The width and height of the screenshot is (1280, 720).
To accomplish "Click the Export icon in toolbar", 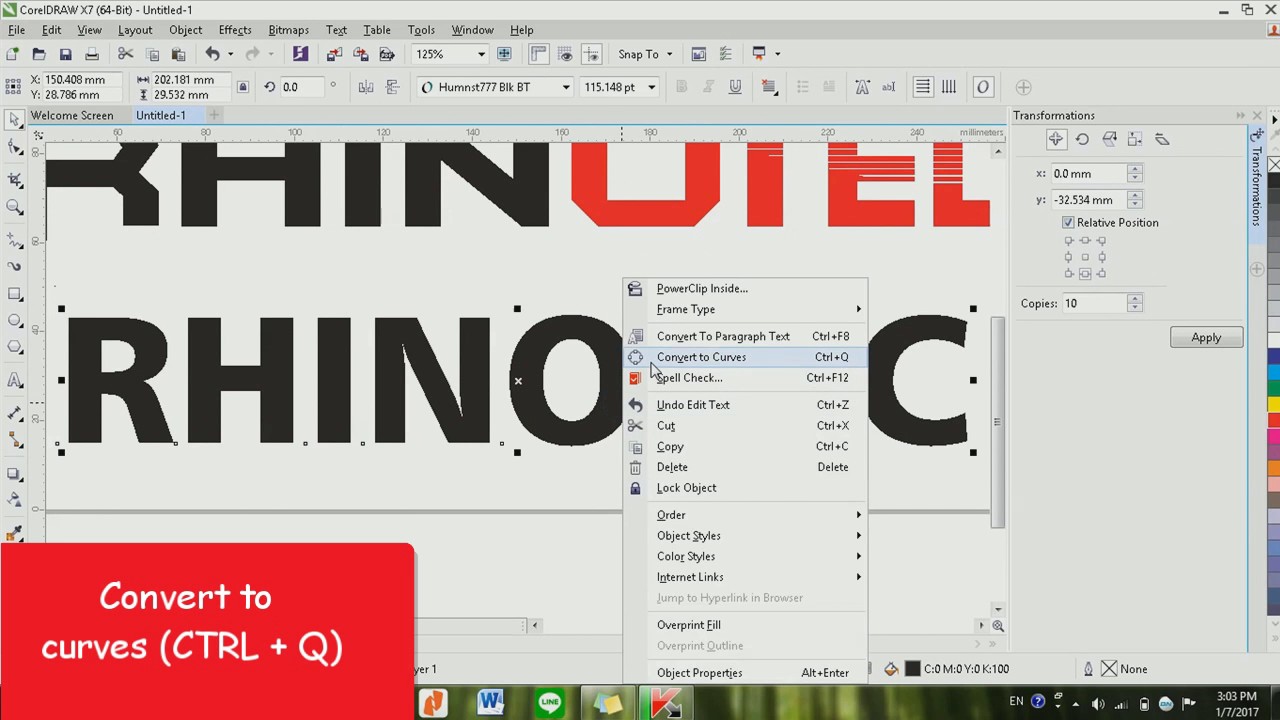I will [x=360, y=54].
